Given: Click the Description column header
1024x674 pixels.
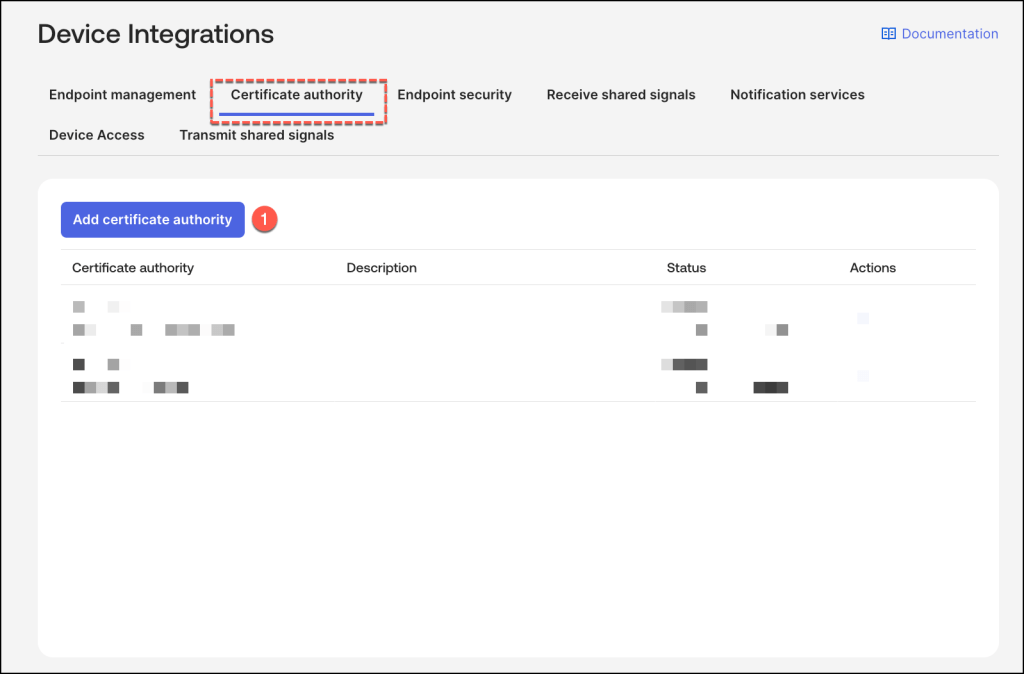Looking at the screenshot, I should pyautogui.click(x=381, y=268).
